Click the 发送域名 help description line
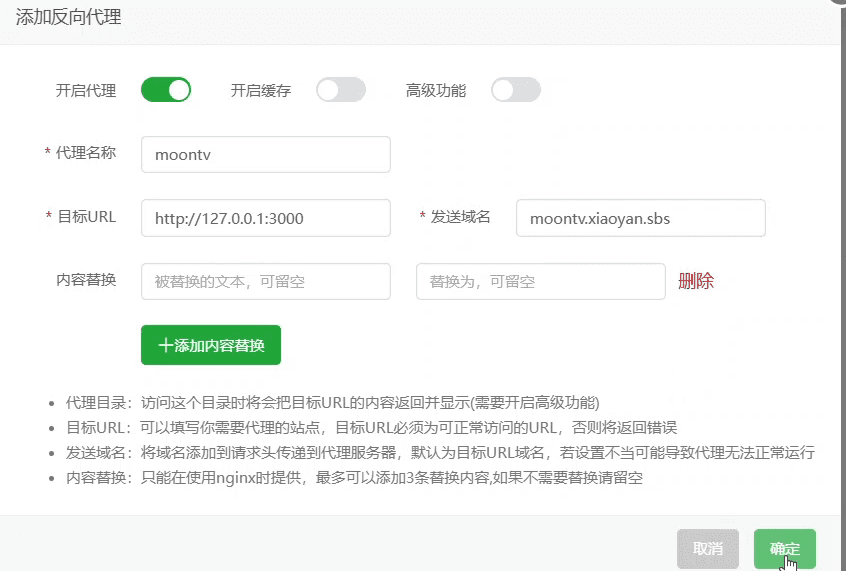Viewport: 846px width, 571px height. pos(440,453)
